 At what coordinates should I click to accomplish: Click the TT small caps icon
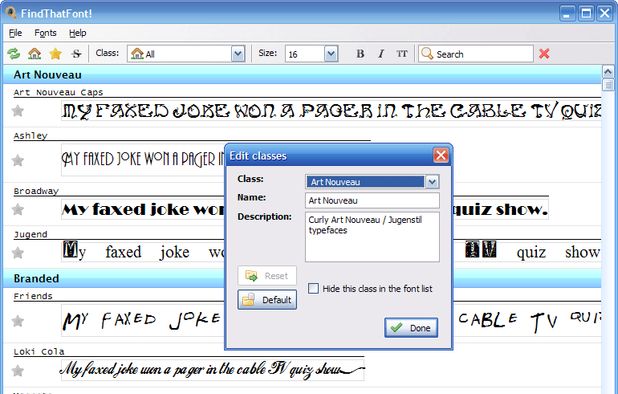coord(402,54)
